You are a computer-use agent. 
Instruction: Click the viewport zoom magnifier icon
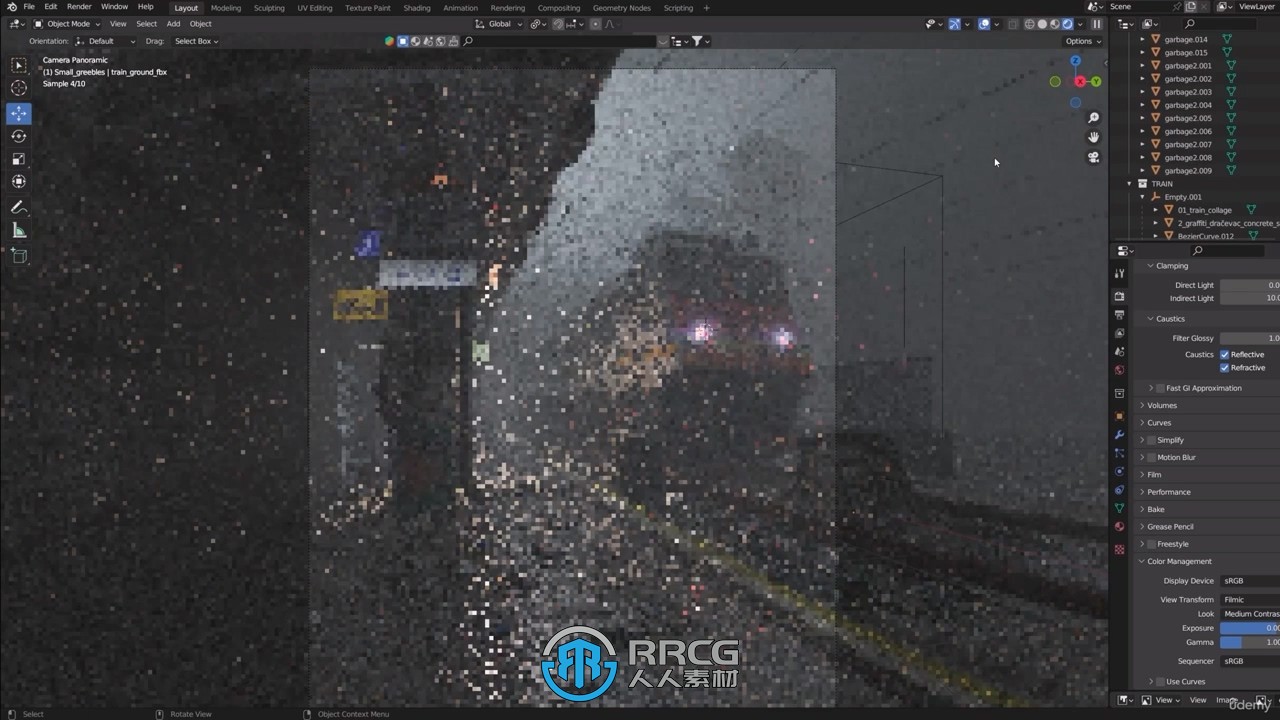(1094, 118)
